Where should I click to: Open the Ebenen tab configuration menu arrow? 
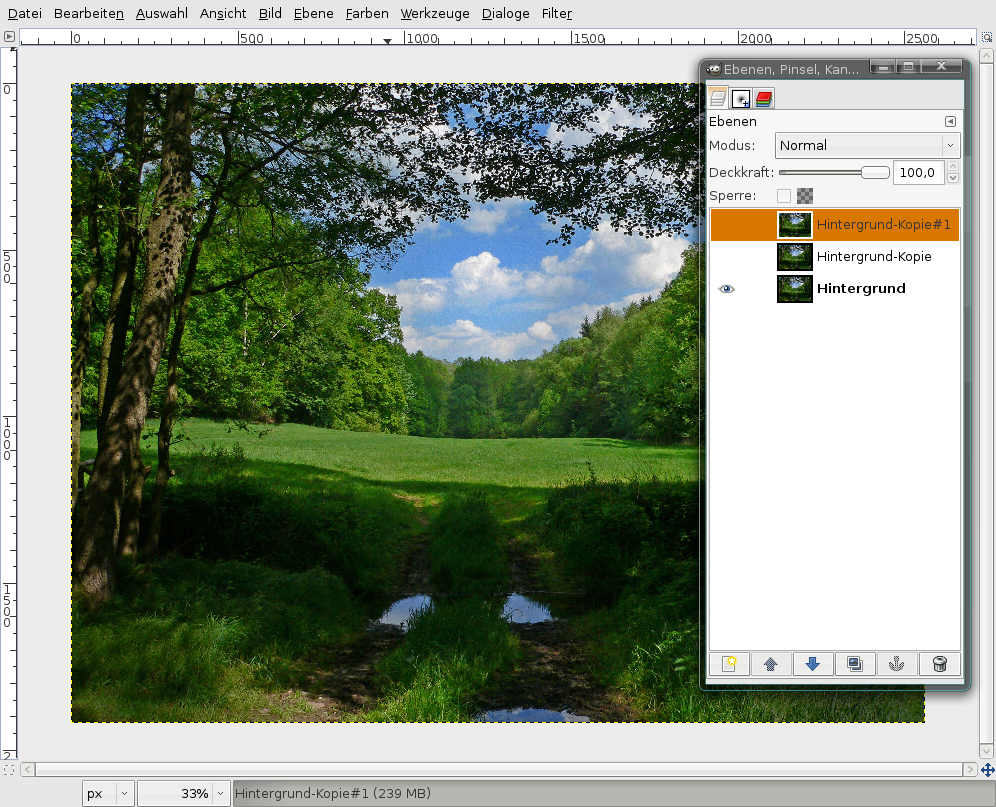pos(950,121)
